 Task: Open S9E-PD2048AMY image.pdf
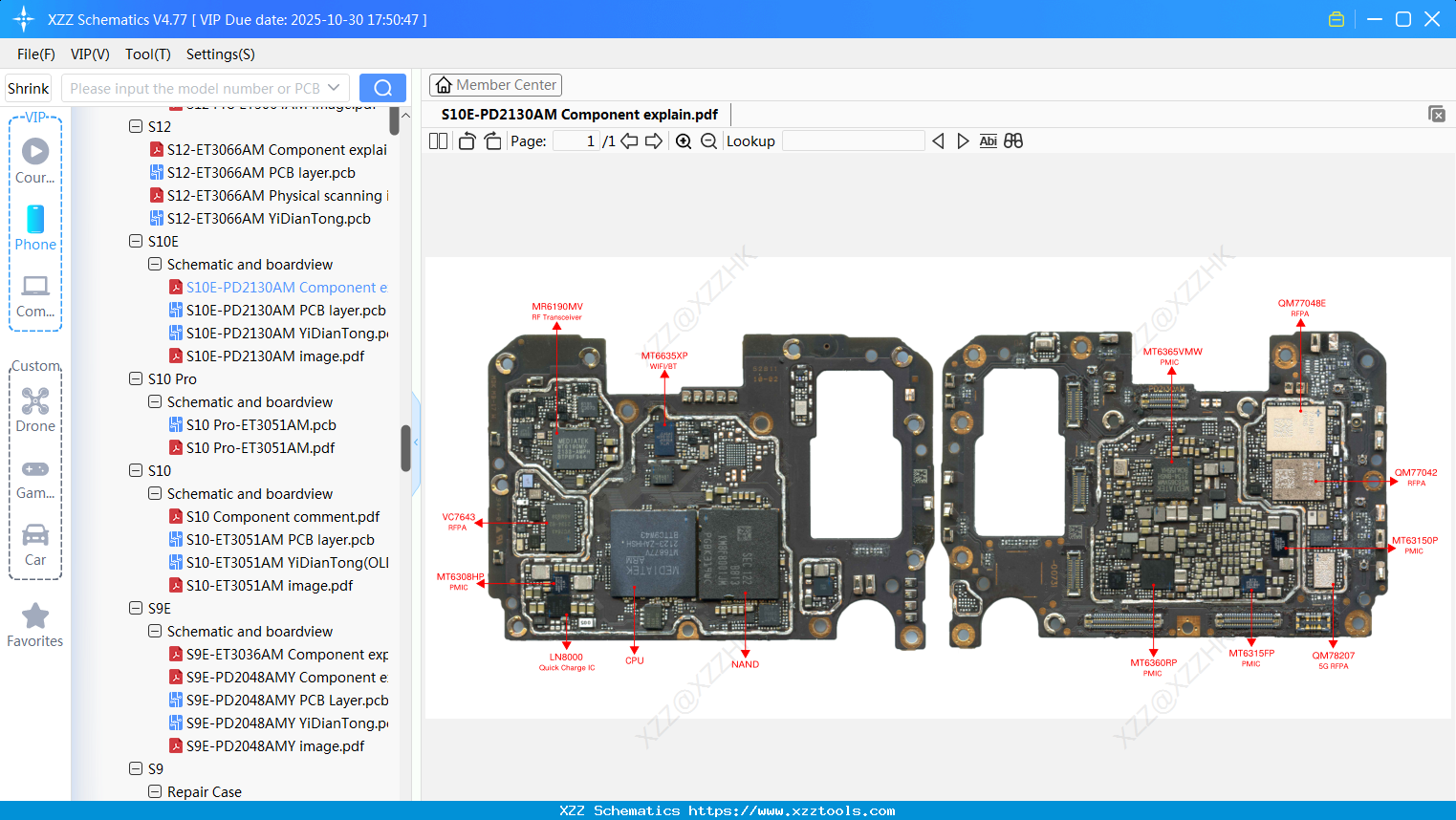pyautogui.click(x=275, y=745)
